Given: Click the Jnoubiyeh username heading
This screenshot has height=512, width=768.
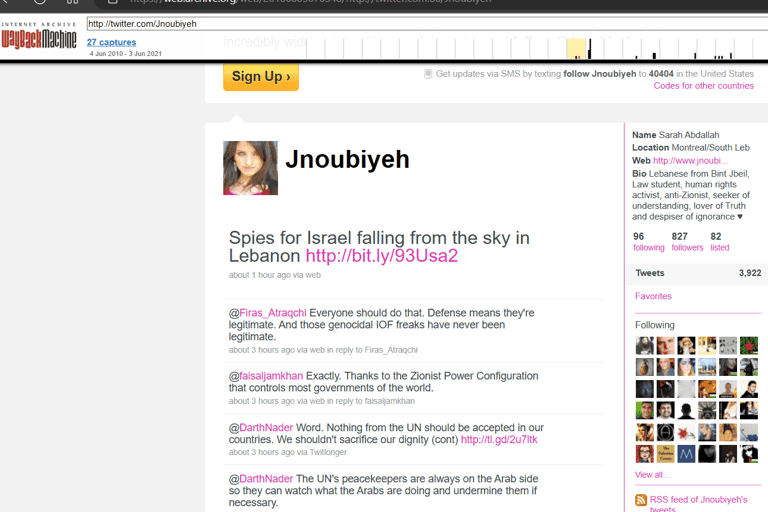Looking at the screenshot, I should point(347,159).
